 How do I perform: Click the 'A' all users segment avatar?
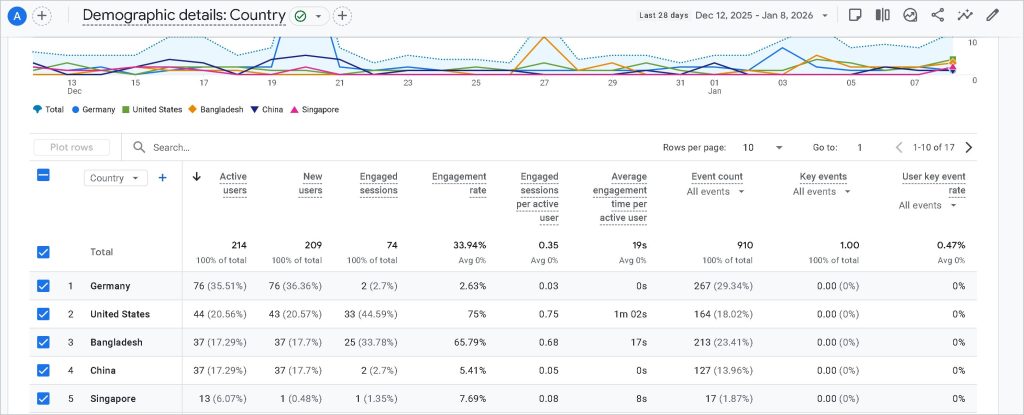(17, 16)
